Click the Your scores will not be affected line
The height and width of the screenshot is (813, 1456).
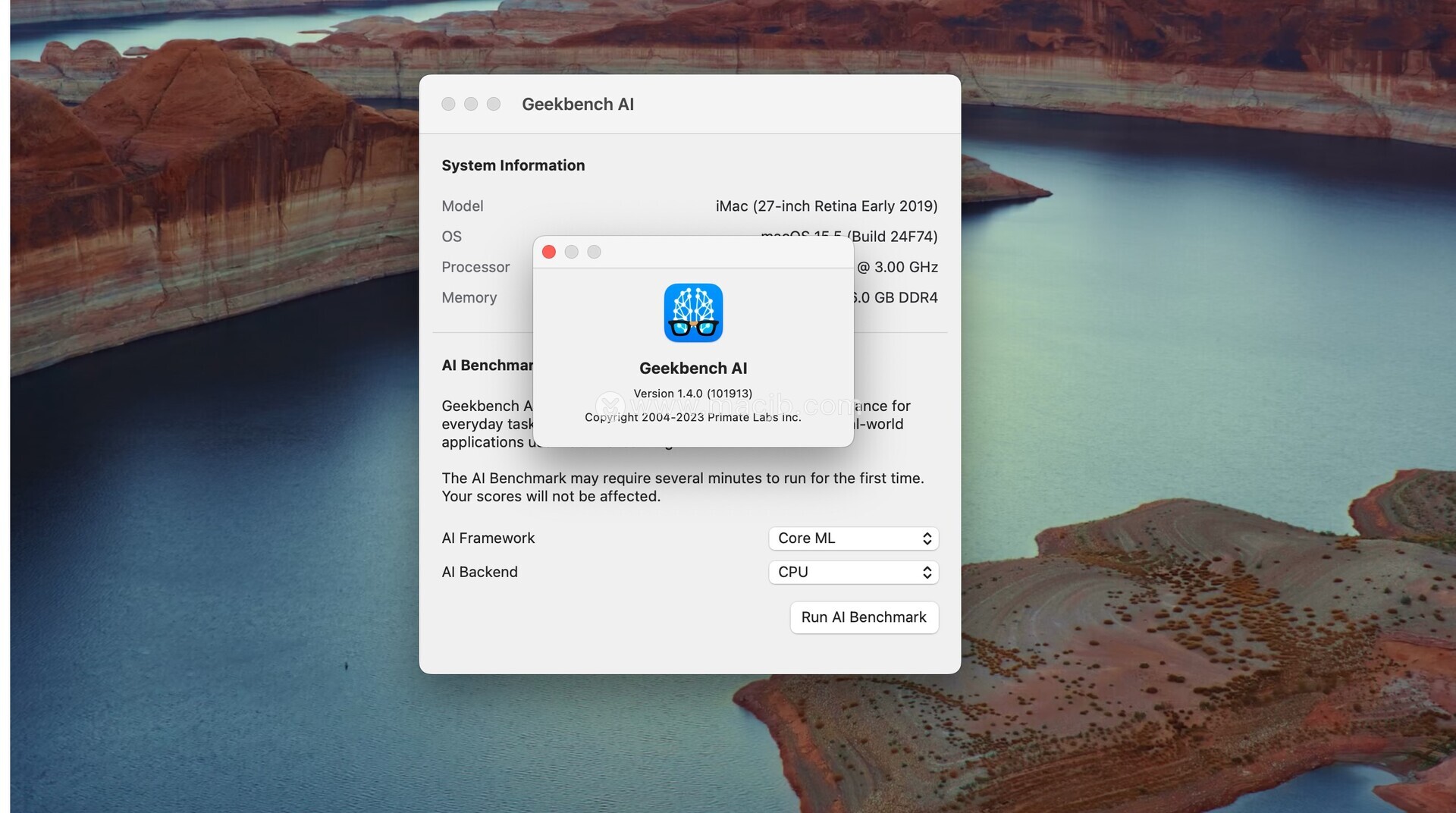tap(551, 497)
